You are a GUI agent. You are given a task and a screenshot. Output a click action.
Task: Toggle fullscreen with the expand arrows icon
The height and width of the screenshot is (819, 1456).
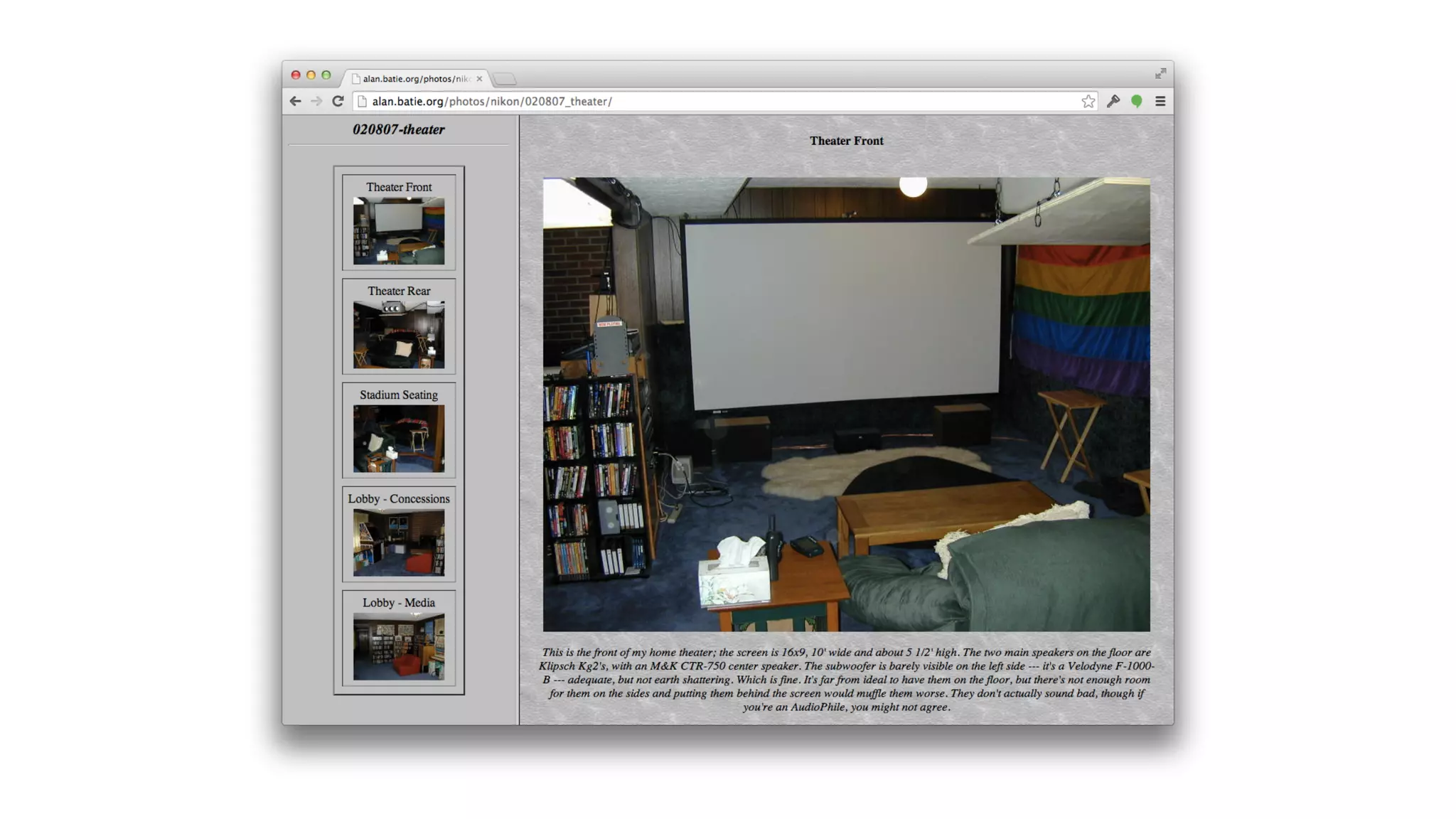1160,74
